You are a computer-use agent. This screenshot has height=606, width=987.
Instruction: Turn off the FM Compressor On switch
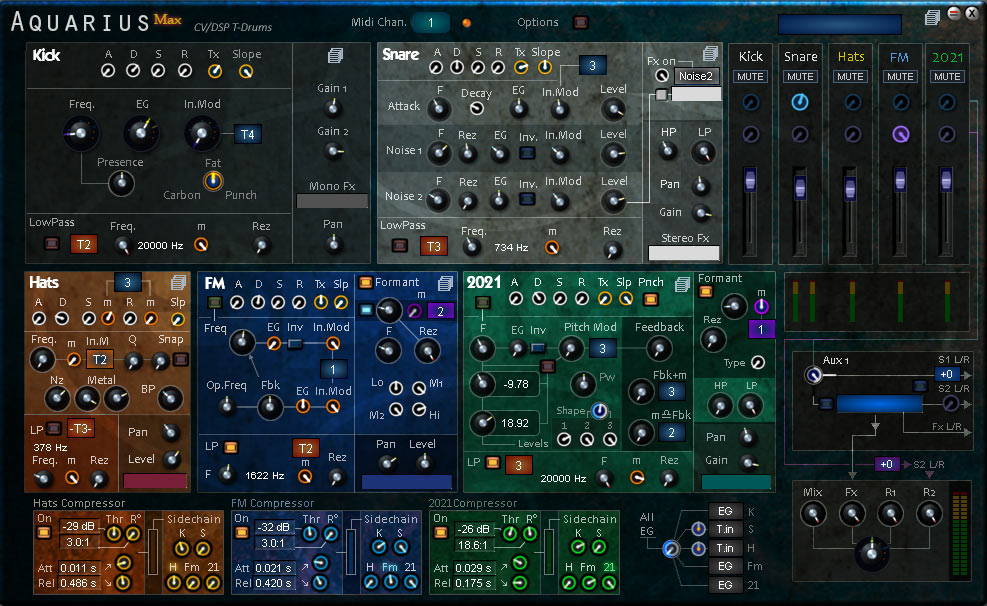[242, 532]
